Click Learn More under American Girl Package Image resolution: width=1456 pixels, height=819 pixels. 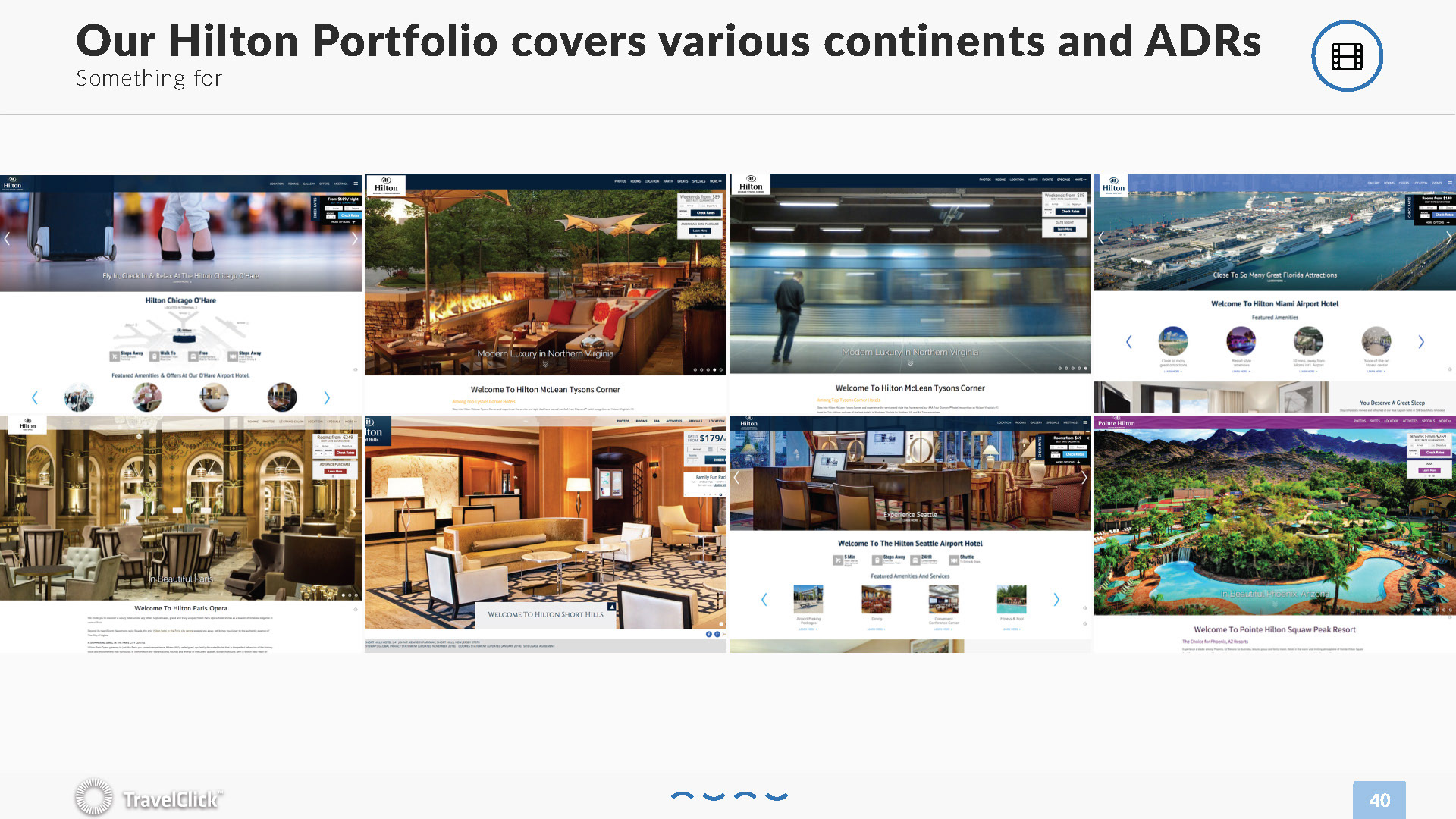pyautogui.click(x=699, y=231)
